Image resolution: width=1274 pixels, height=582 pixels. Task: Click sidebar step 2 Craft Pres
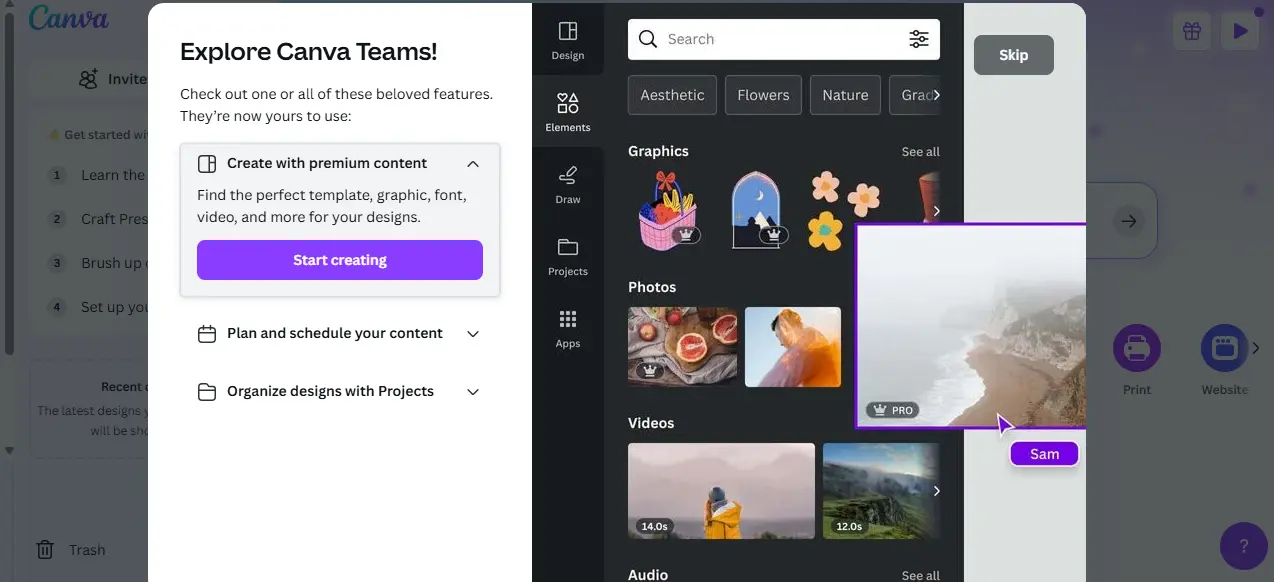tap(100, 219)
